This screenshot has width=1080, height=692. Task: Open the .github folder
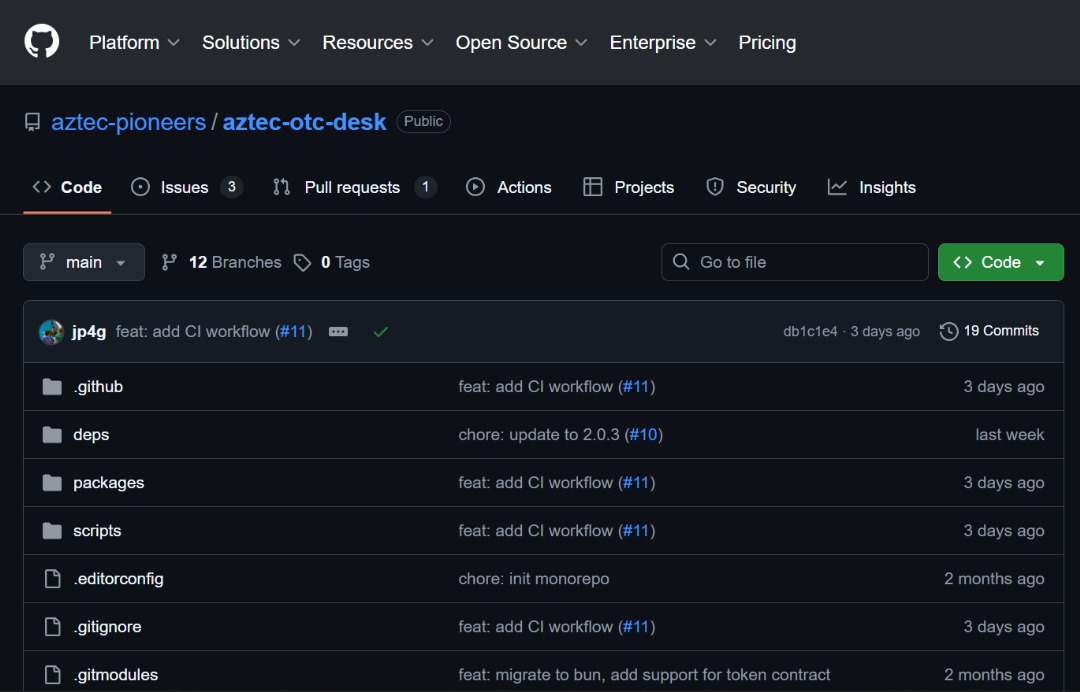point(98,387)
